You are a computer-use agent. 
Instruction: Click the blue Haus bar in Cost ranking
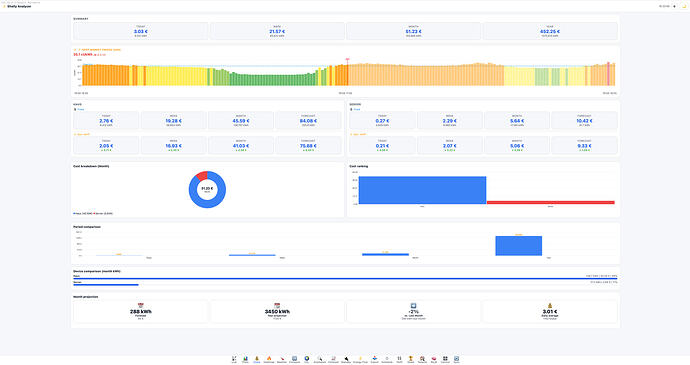[422, 190]
